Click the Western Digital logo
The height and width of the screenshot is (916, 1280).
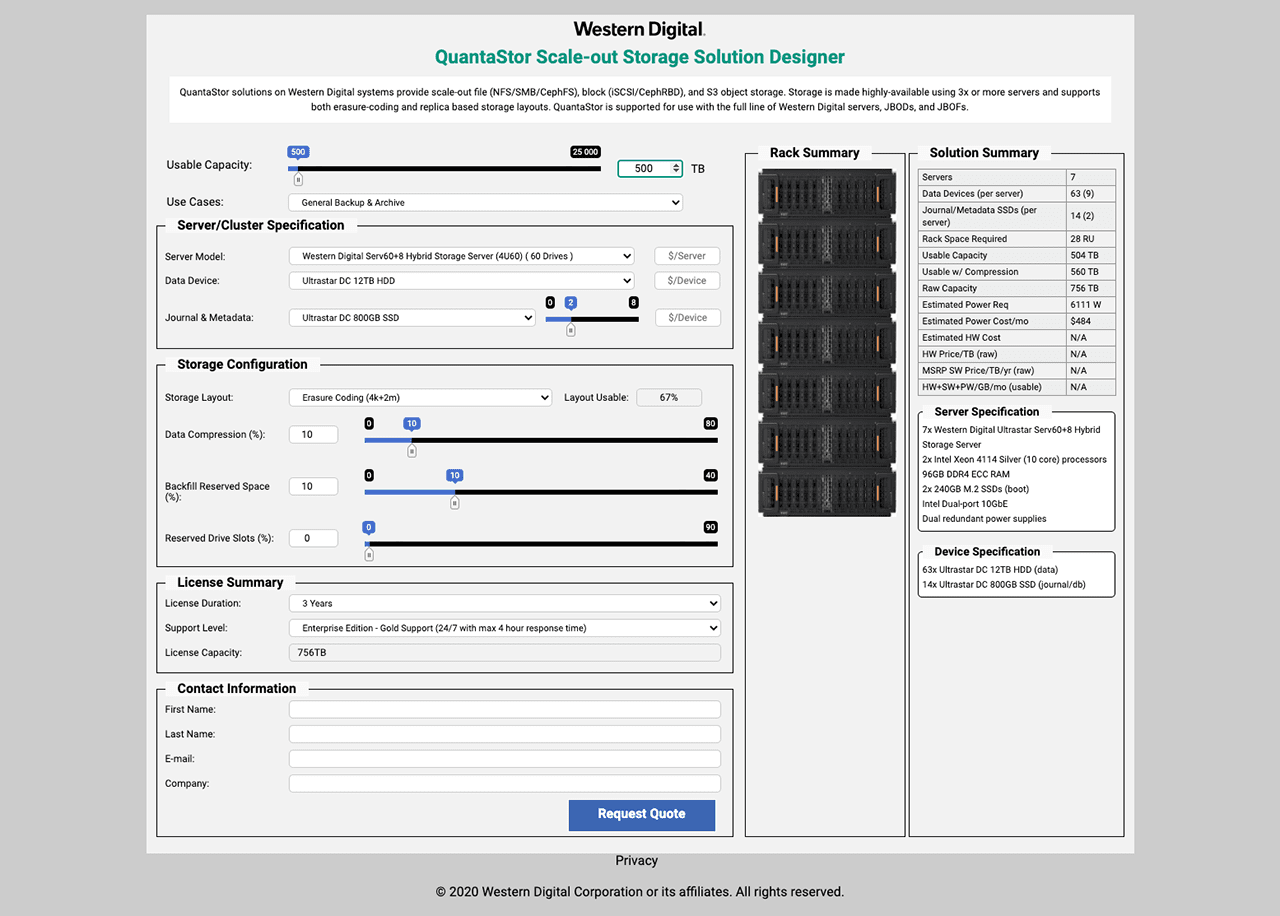tap(639, 29)
